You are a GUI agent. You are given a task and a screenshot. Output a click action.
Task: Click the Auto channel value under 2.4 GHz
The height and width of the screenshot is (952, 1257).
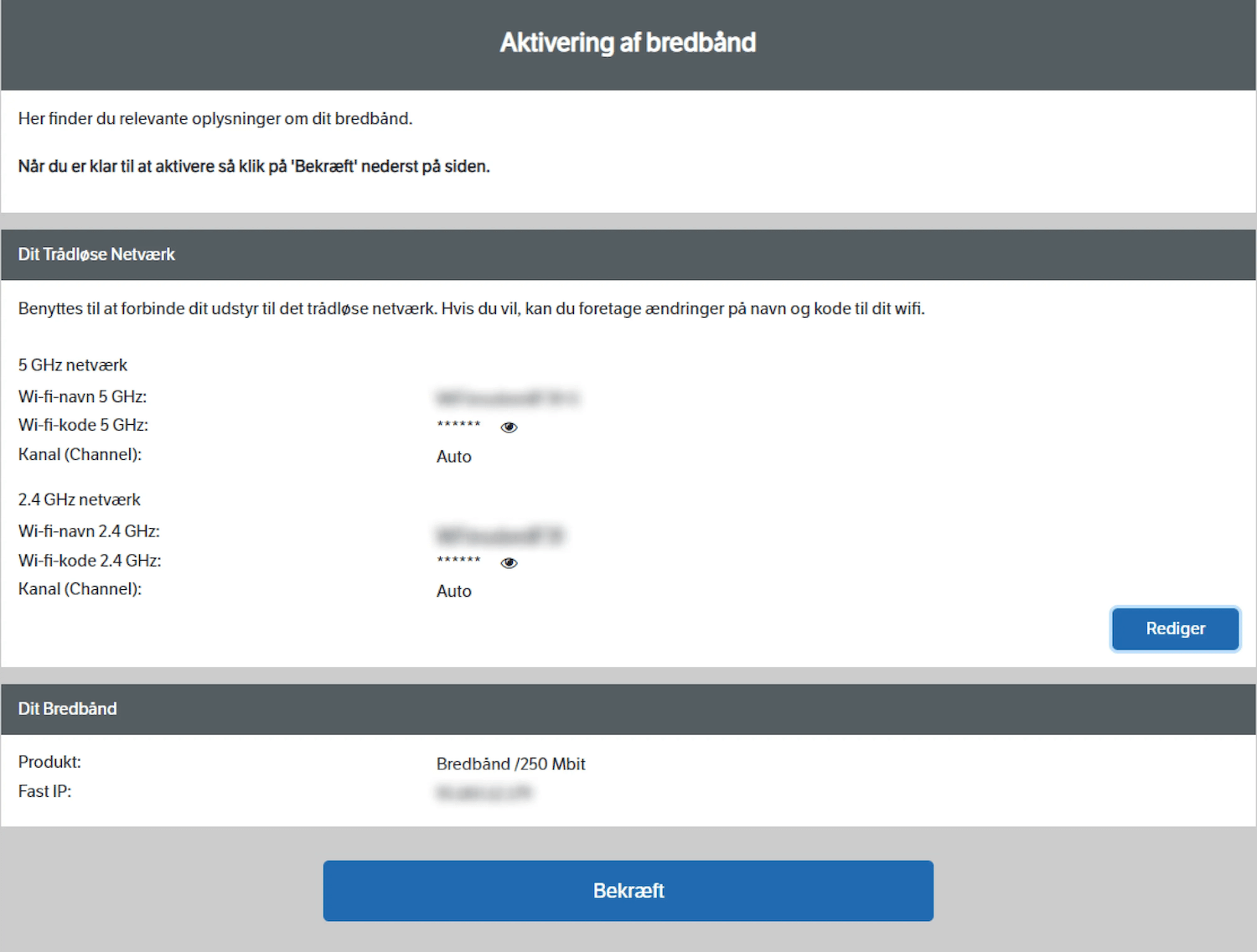453,592
